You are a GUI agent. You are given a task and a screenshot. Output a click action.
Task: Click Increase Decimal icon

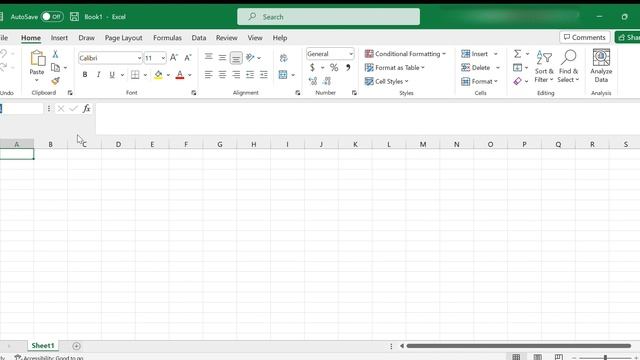pos(313,81)
